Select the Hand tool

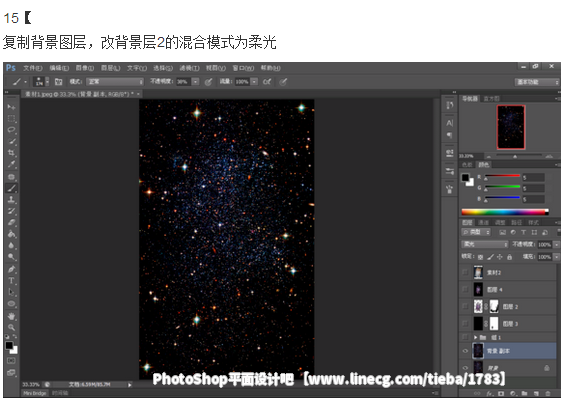11,316
